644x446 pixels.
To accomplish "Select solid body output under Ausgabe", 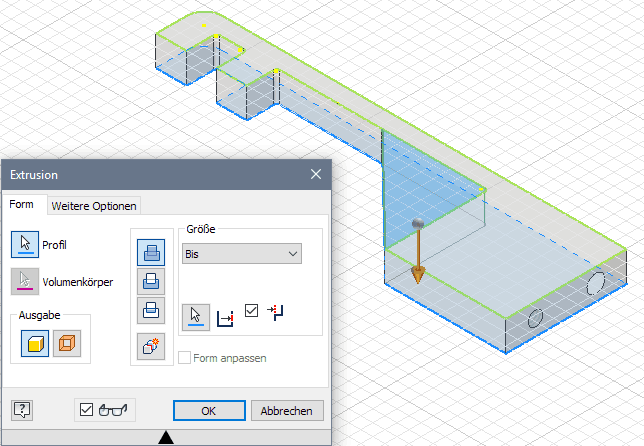I will coord(35,344).
